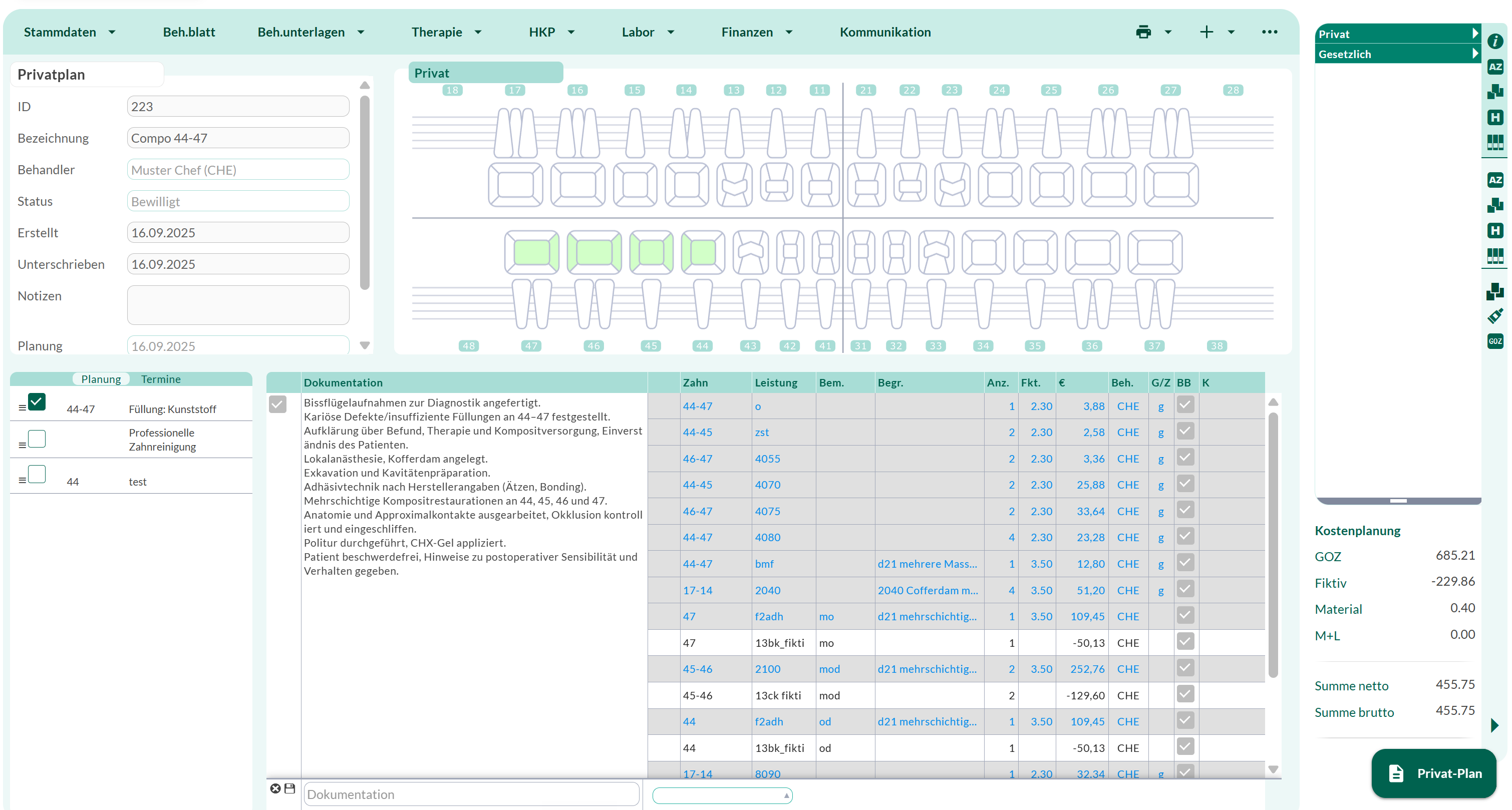Screen dimensions: 1512x810
Task: Switch to the Termine tab
Action: pyautogui.click(x=161, y=379)
